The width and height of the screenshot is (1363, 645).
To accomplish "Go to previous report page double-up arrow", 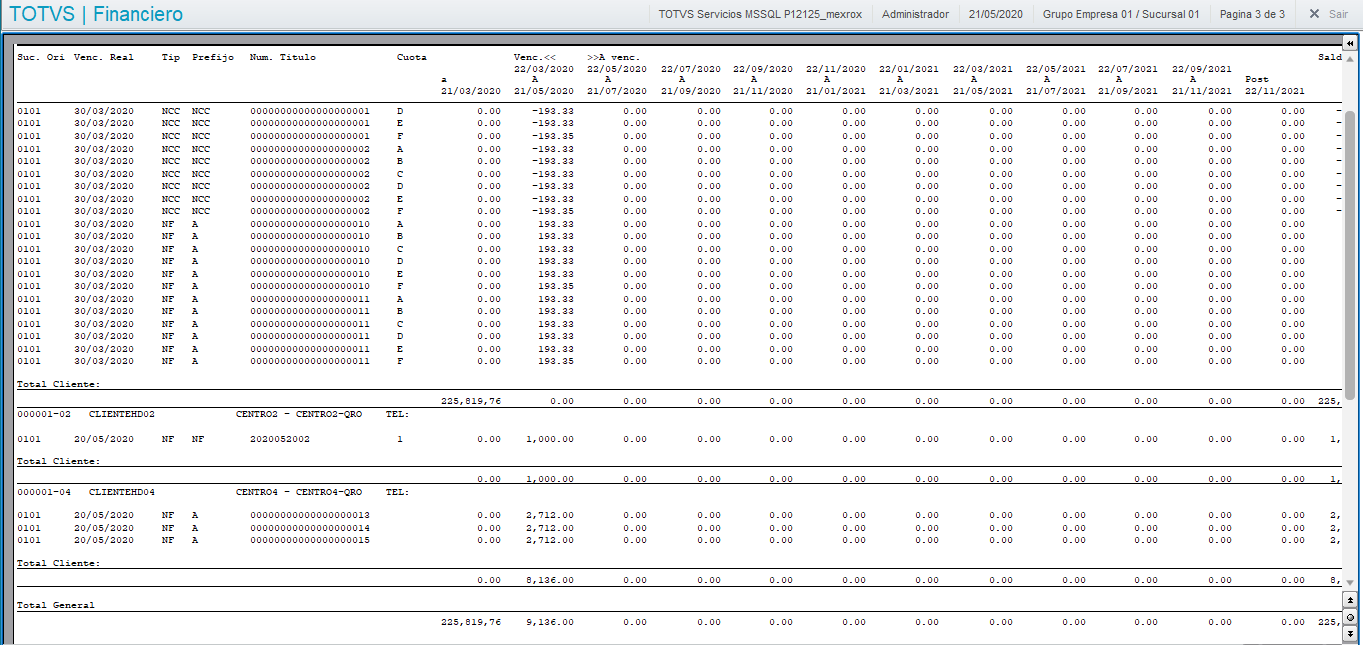I will pyautogui.click(x=1350, y=600).
